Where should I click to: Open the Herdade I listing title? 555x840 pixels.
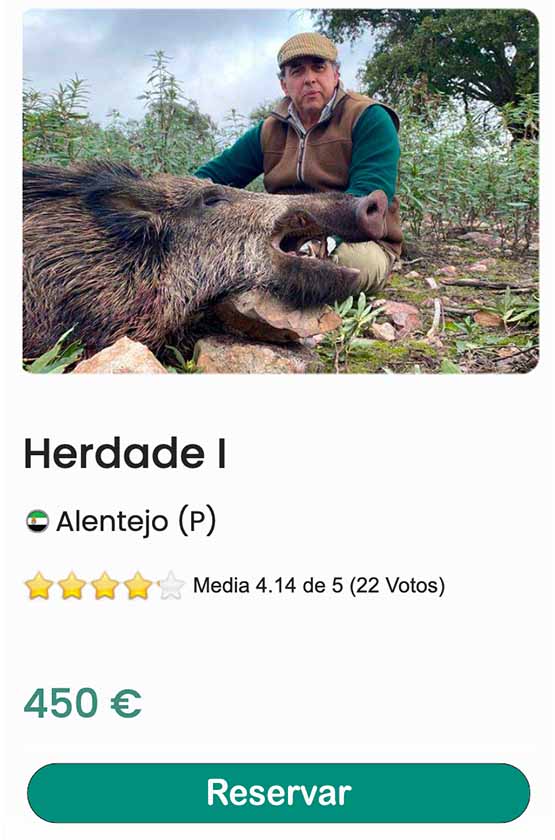click(125, 454)
